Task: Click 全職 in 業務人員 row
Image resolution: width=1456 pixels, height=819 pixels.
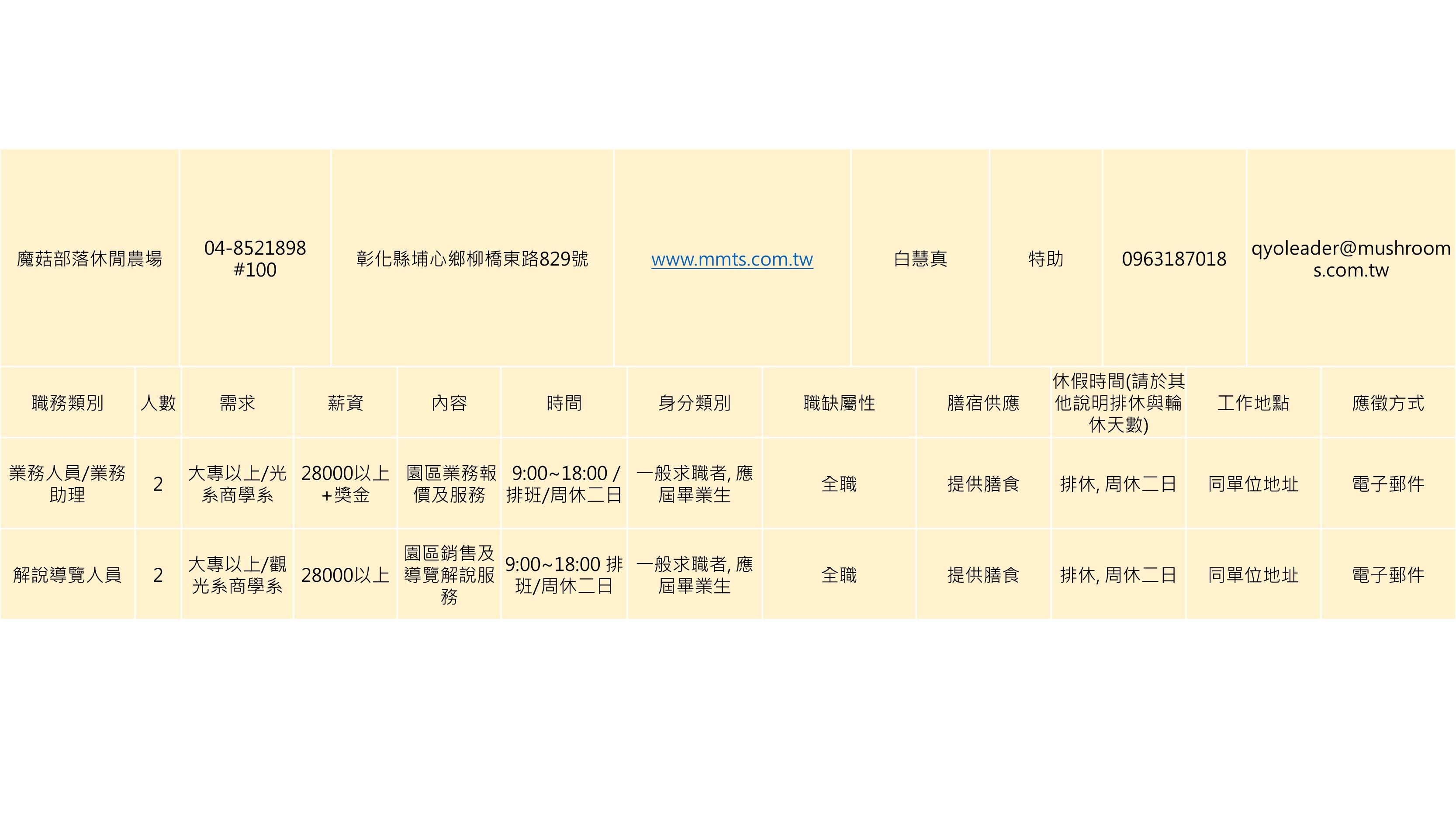Action: 839,483
